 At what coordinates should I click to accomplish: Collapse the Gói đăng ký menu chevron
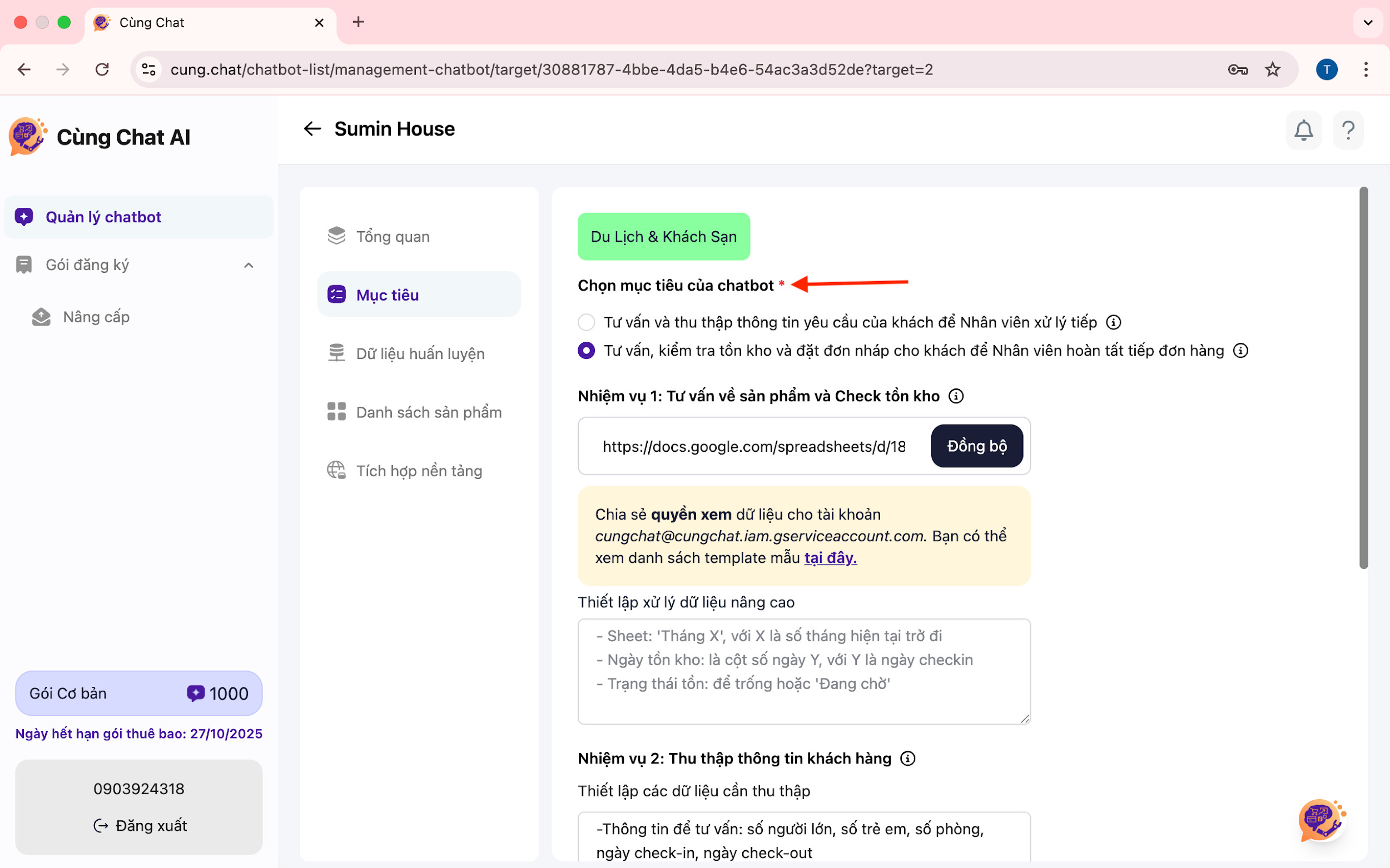tap(248, 265)
